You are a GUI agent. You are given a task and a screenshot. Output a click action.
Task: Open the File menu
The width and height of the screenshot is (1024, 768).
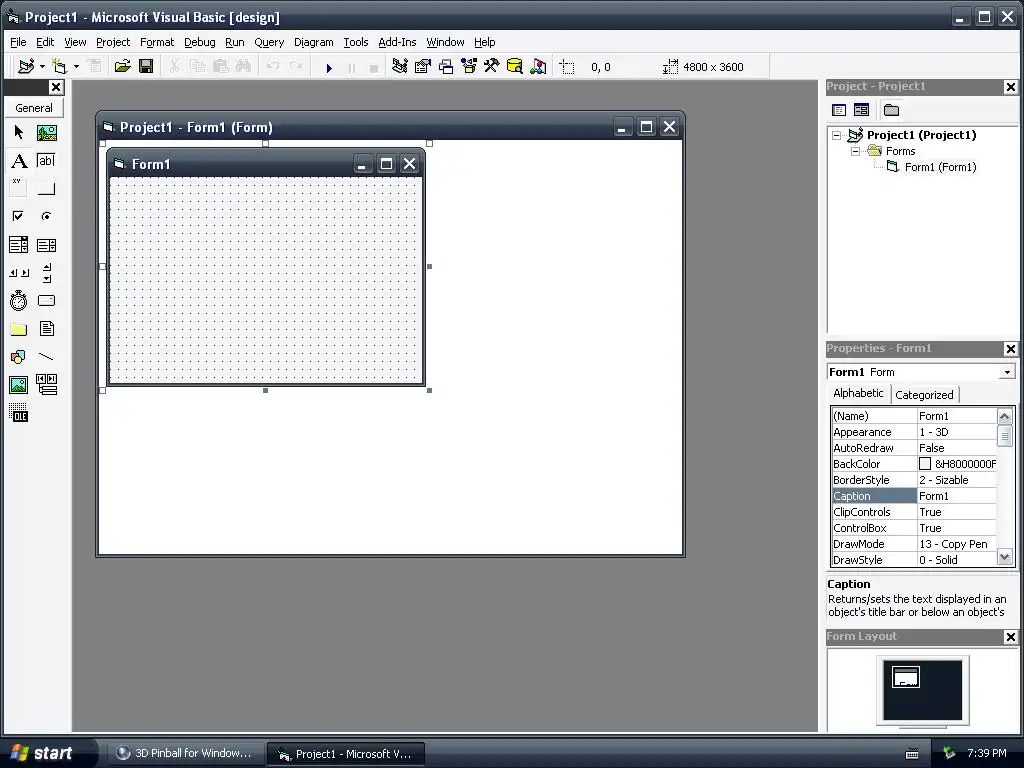coord(18,42)
